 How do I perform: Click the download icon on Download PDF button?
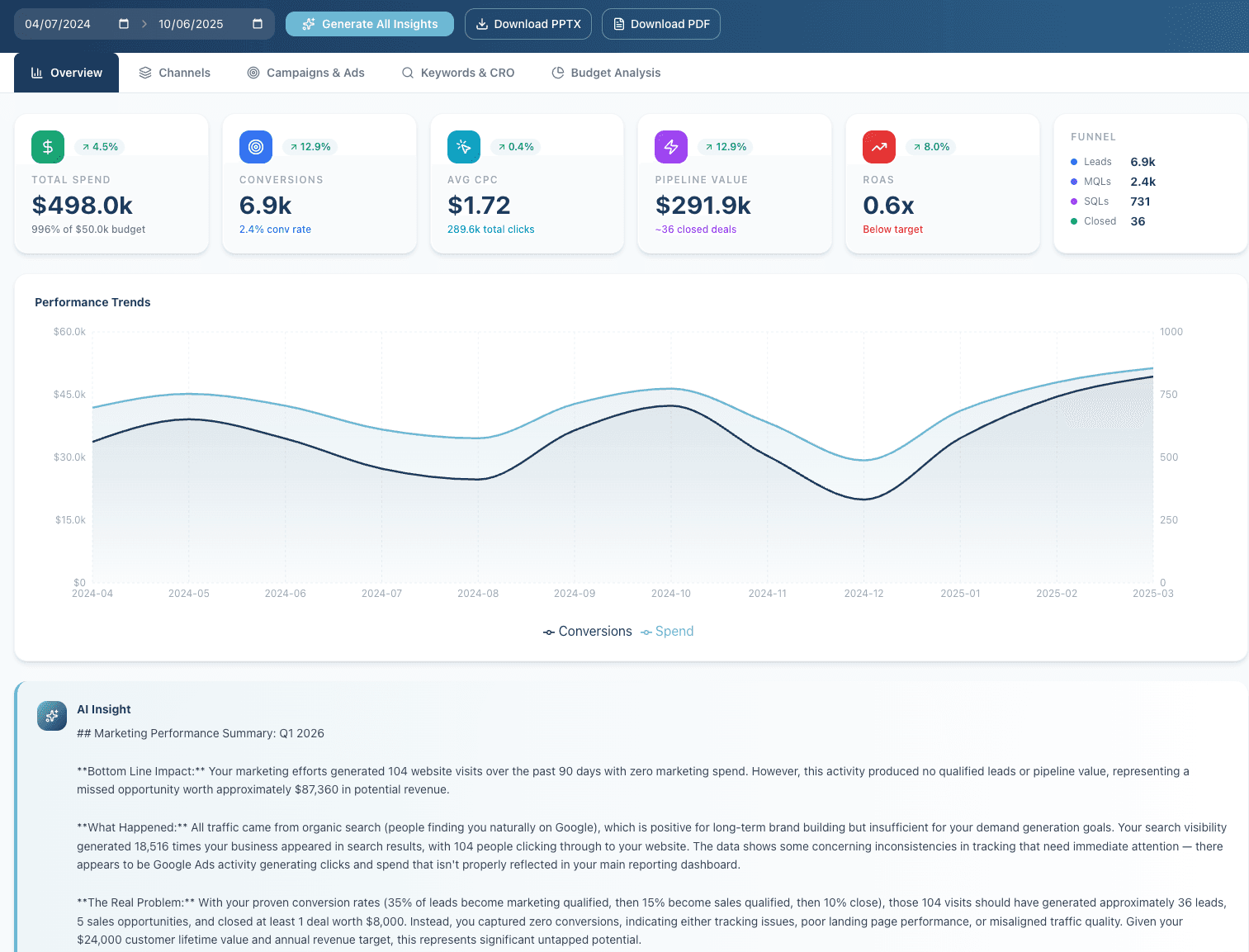617,24
